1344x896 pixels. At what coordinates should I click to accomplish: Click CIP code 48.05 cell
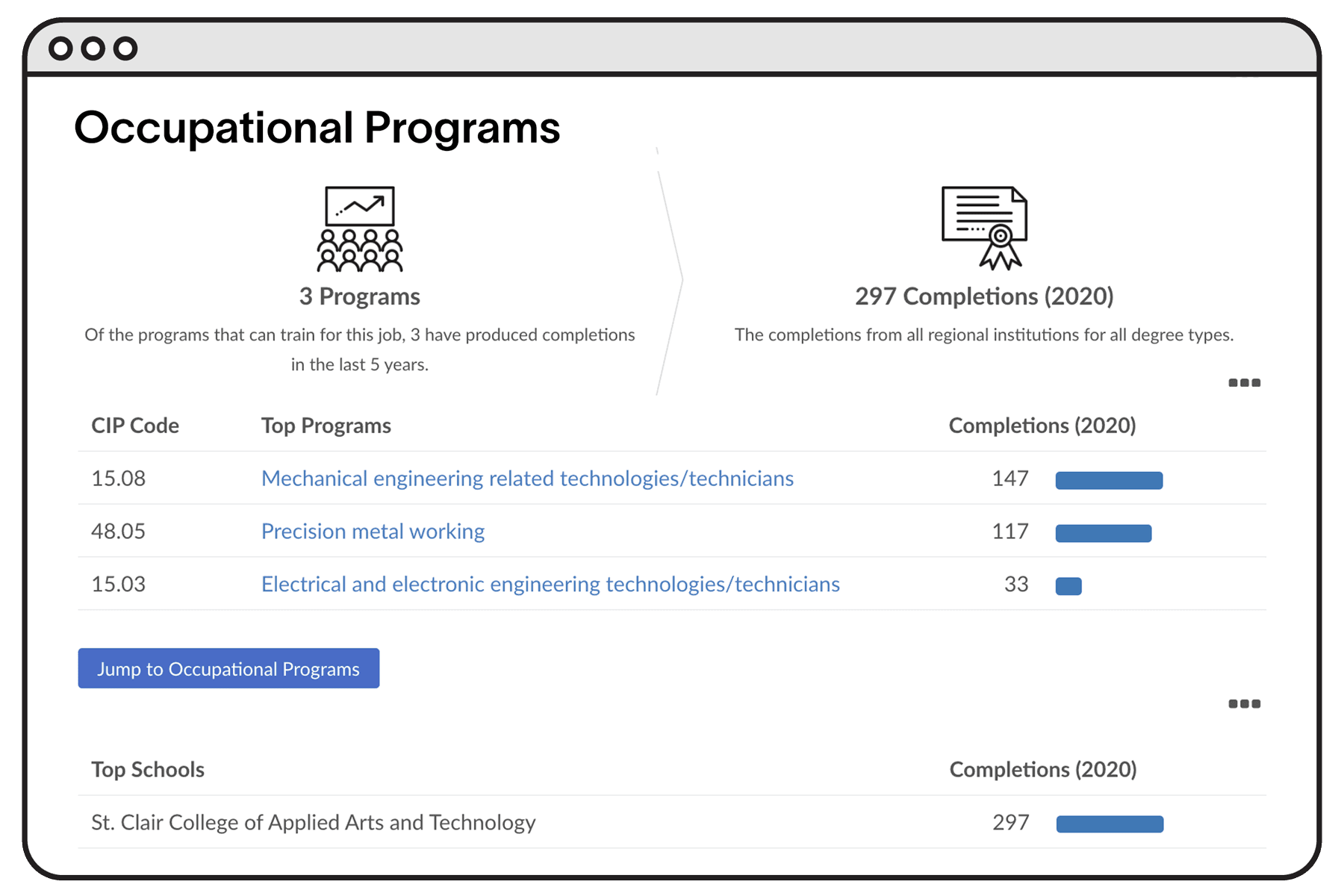pos(118,532)
